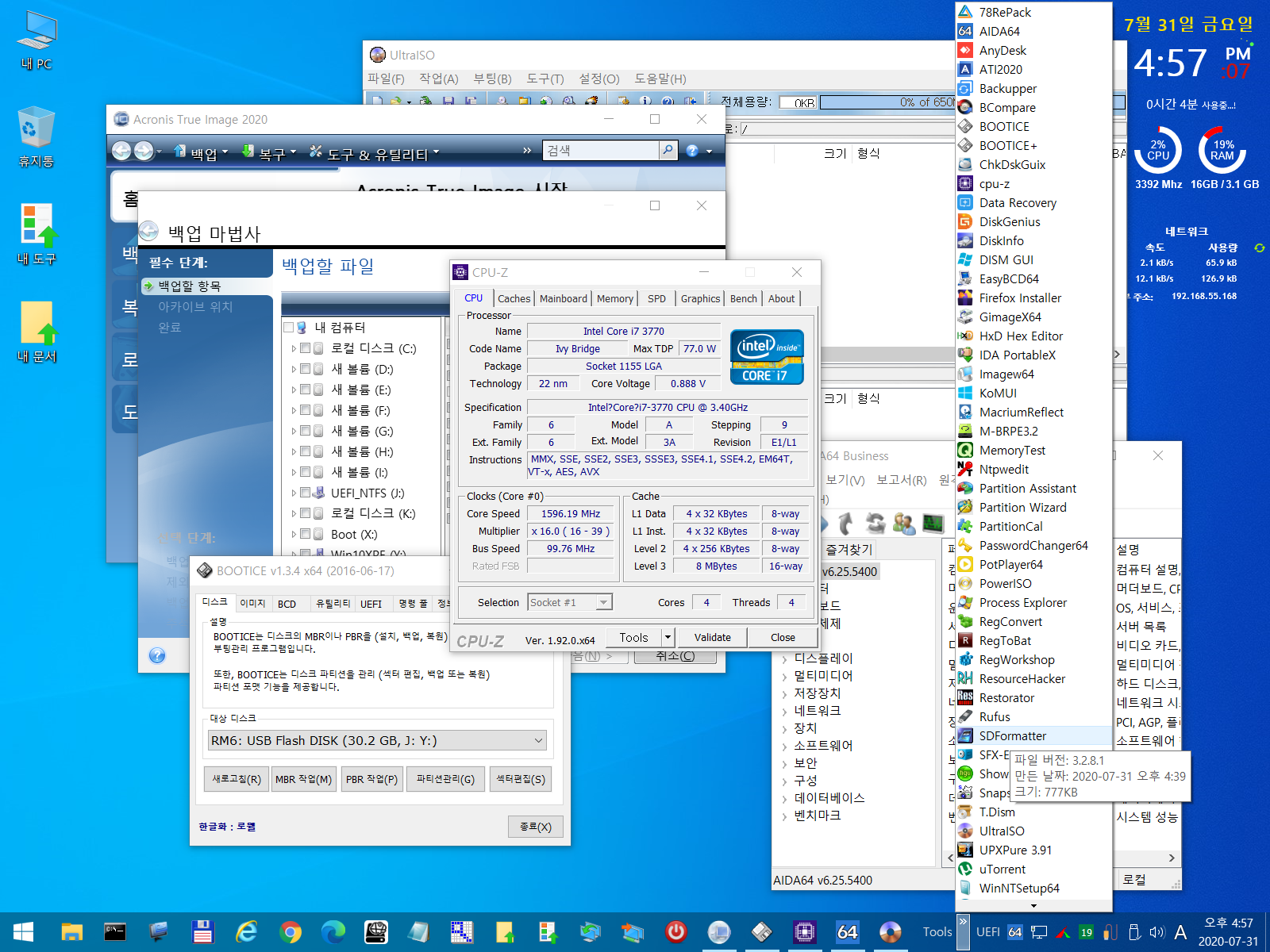Expand the AIDA64 '네트워크' tree node
This screenshot has width=1270, height=952.
point(784,711)
